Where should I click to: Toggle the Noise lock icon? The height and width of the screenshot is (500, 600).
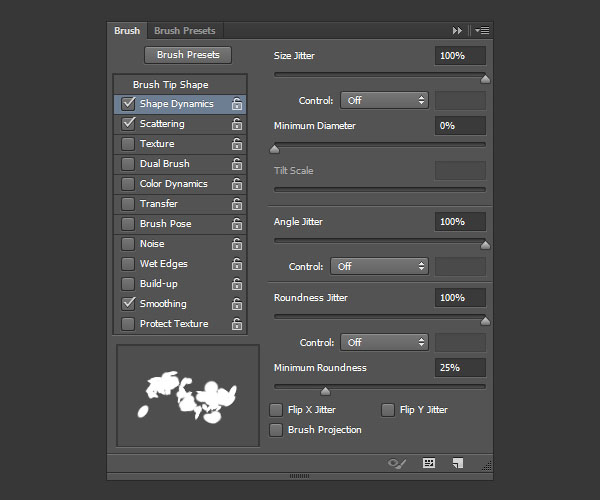pyautogui.click(x=237, y=244)
